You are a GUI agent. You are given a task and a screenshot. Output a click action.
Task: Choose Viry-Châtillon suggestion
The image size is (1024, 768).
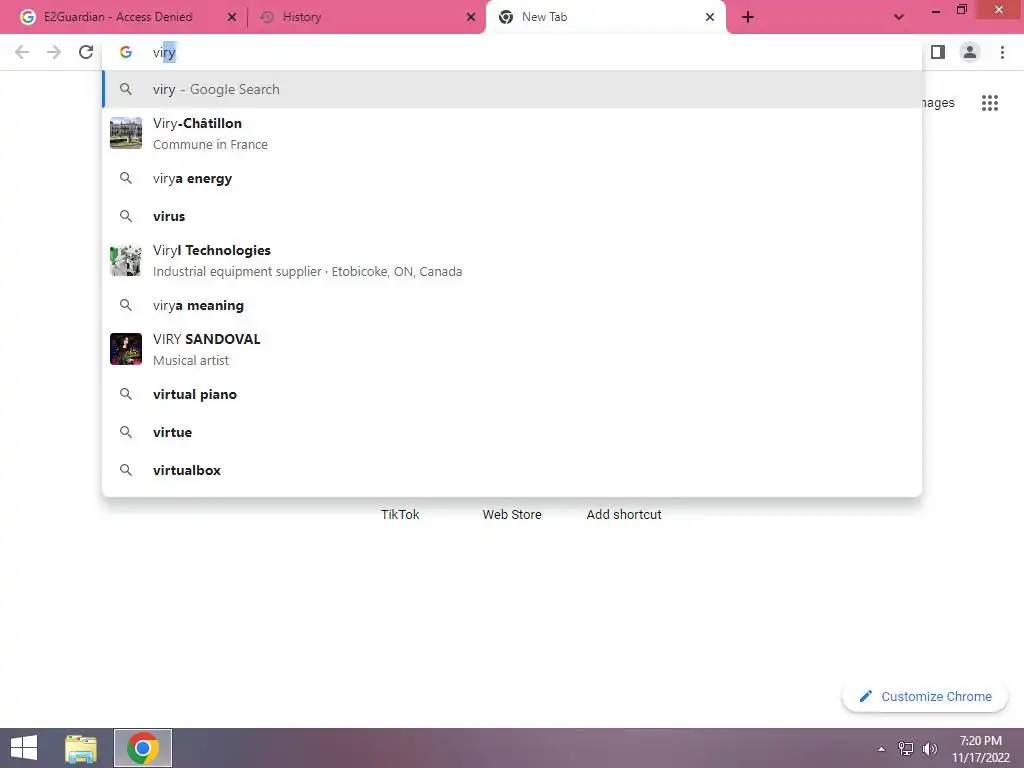pyautogui.click(x=512, y=133)
